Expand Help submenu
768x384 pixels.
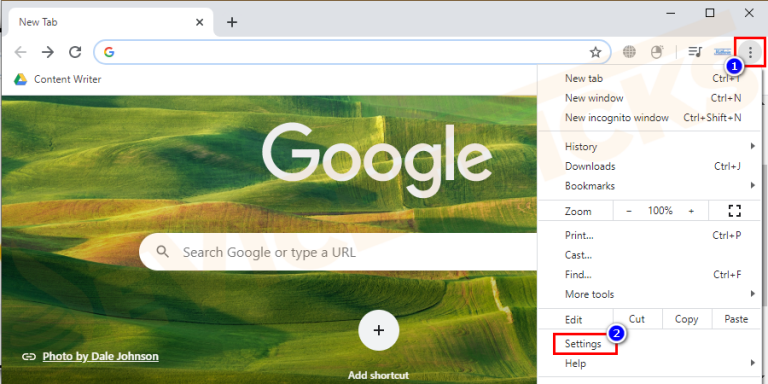pyautogui.click(x=650, y=363)
